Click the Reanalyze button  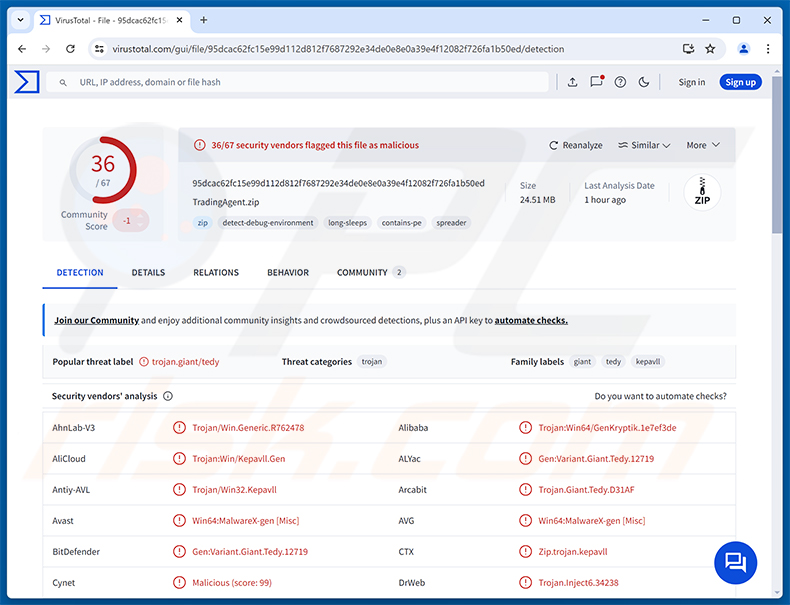point(575,145)
